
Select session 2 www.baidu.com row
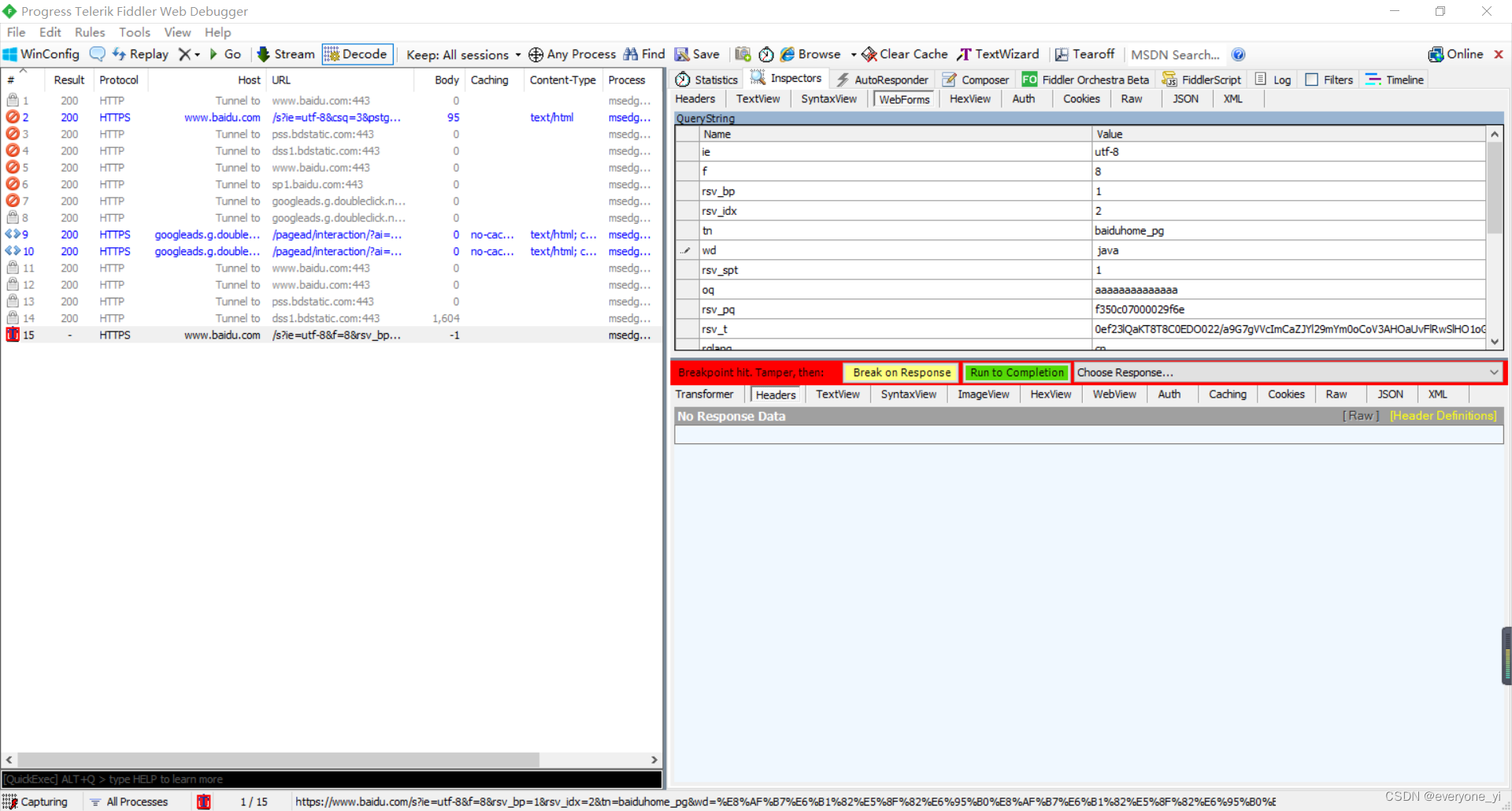(331, 117)
